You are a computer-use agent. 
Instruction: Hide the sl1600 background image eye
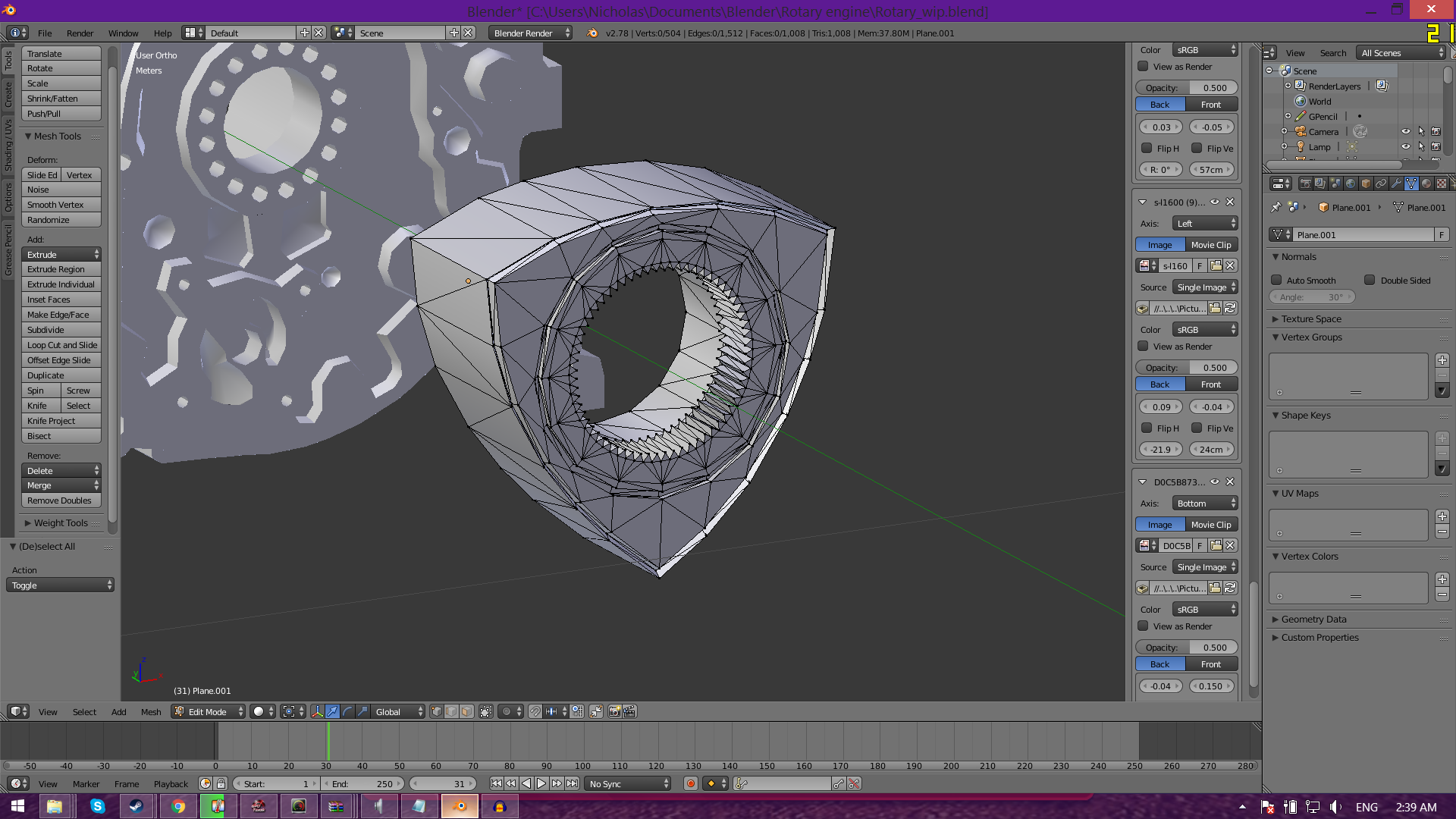(1215, 202)
